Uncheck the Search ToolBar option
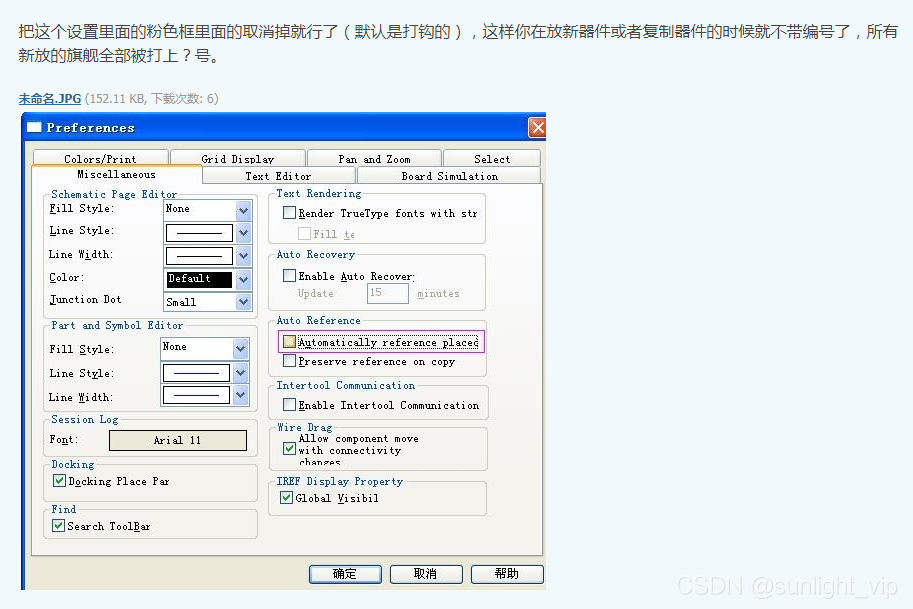913x609 pixels. coord(59,526)
